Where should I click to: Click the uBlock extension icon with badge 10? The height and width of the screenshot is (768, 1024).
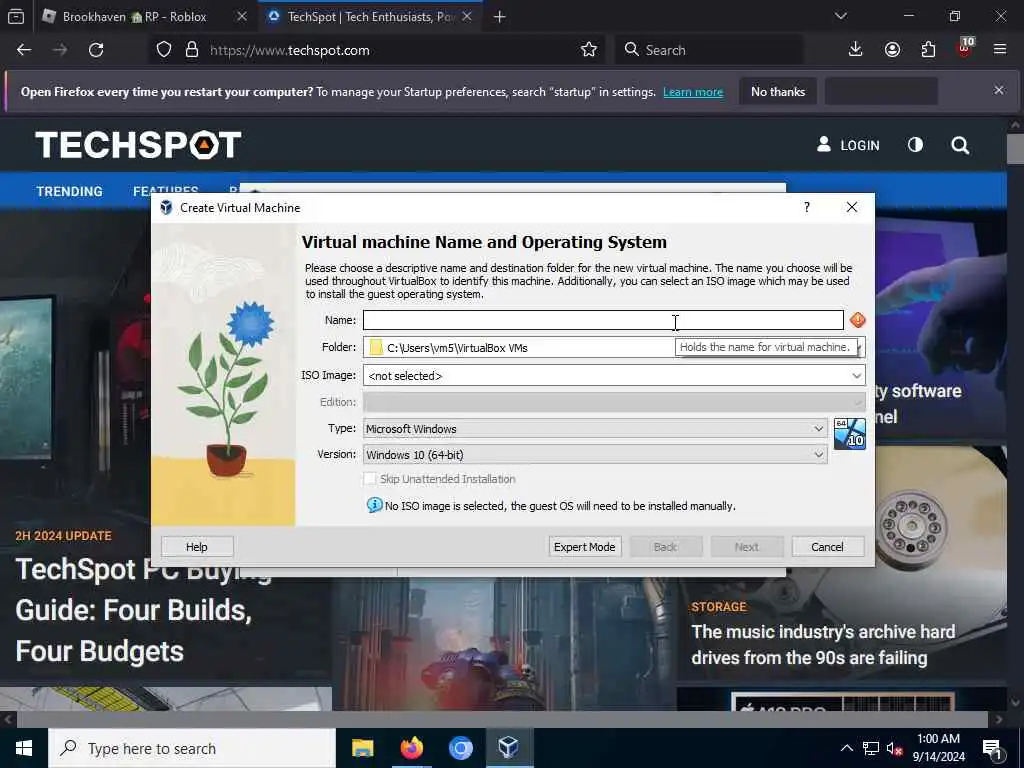pyautogui.click(x=965, y=48)
